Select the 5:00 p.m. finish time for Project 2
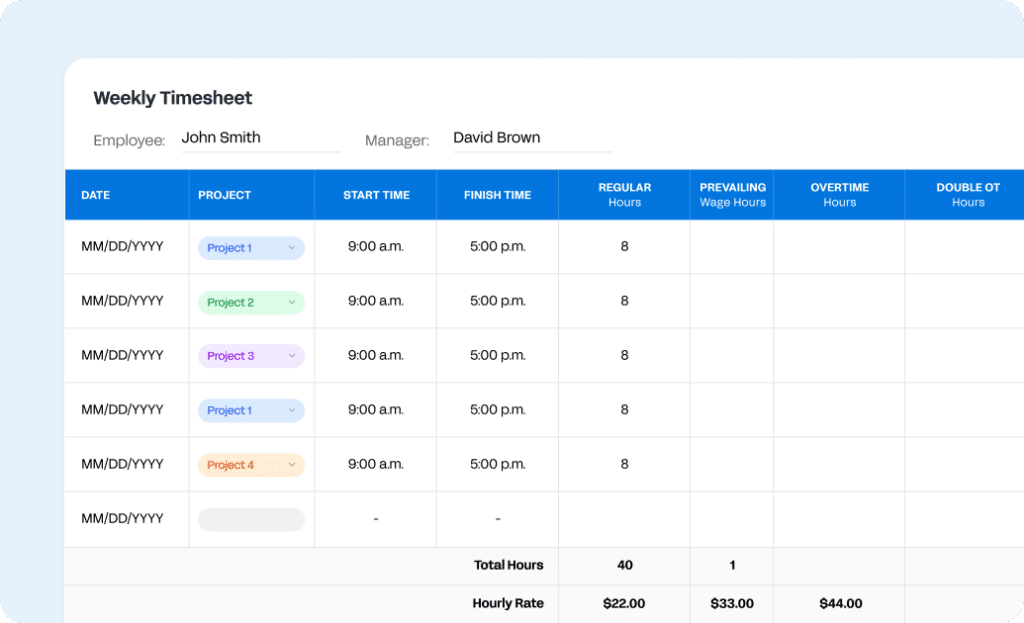Screen dimensions: 1024x623 [x=498, y=301]
